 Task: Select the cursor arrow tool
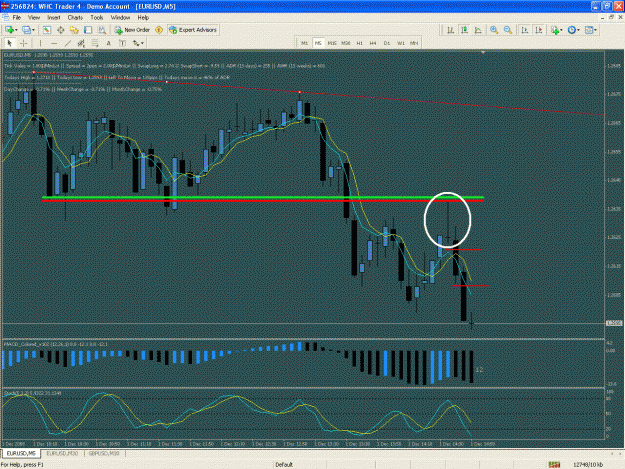[x=10, y=43]
